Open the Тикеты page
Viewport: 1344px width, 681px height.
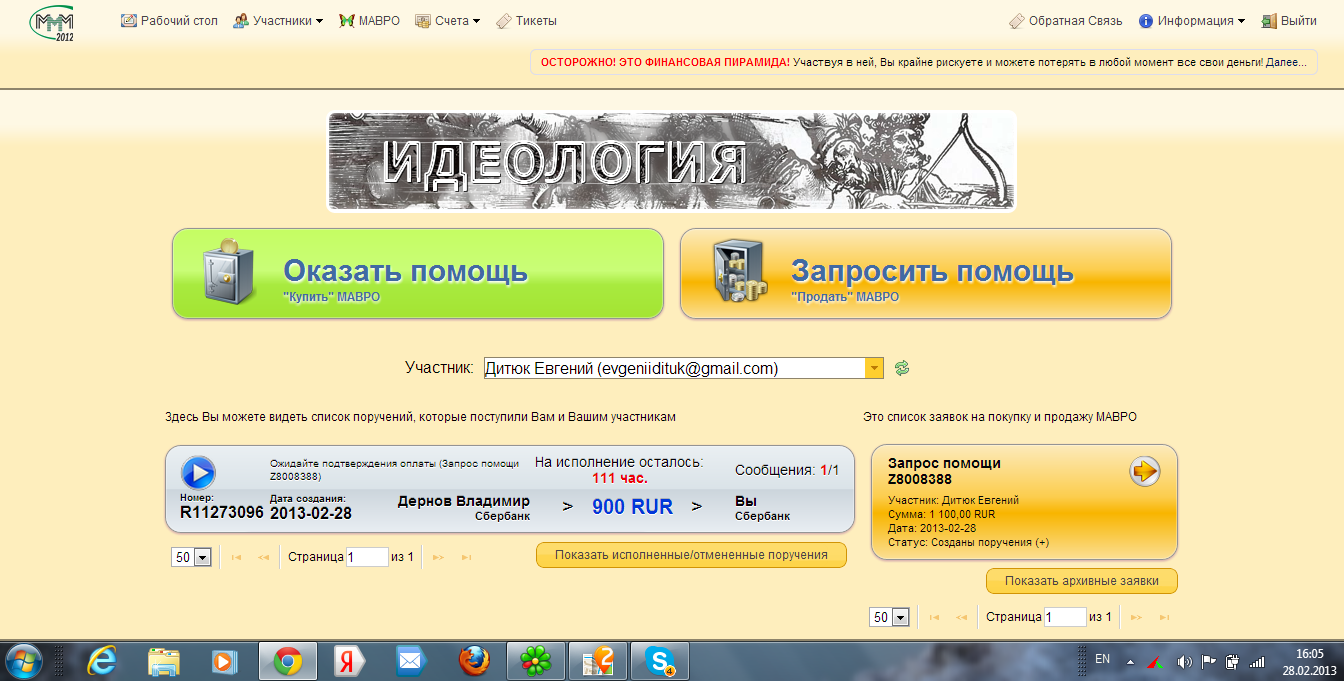[x=526, y=21]
